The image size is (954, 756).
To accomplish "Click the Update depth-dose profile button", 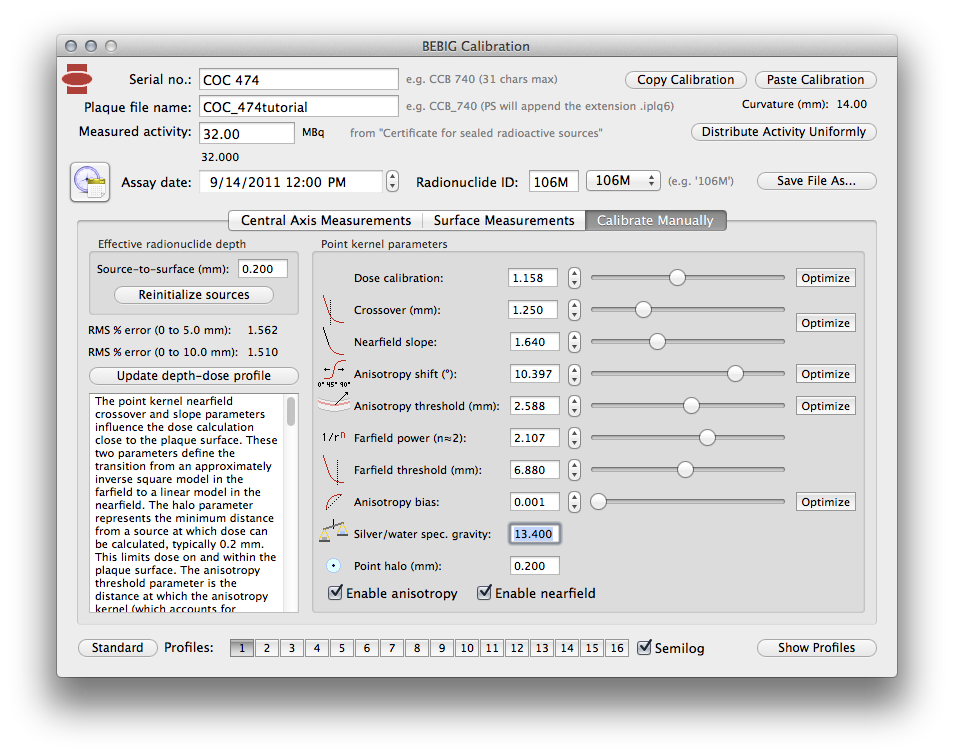I will click(193, 376).
